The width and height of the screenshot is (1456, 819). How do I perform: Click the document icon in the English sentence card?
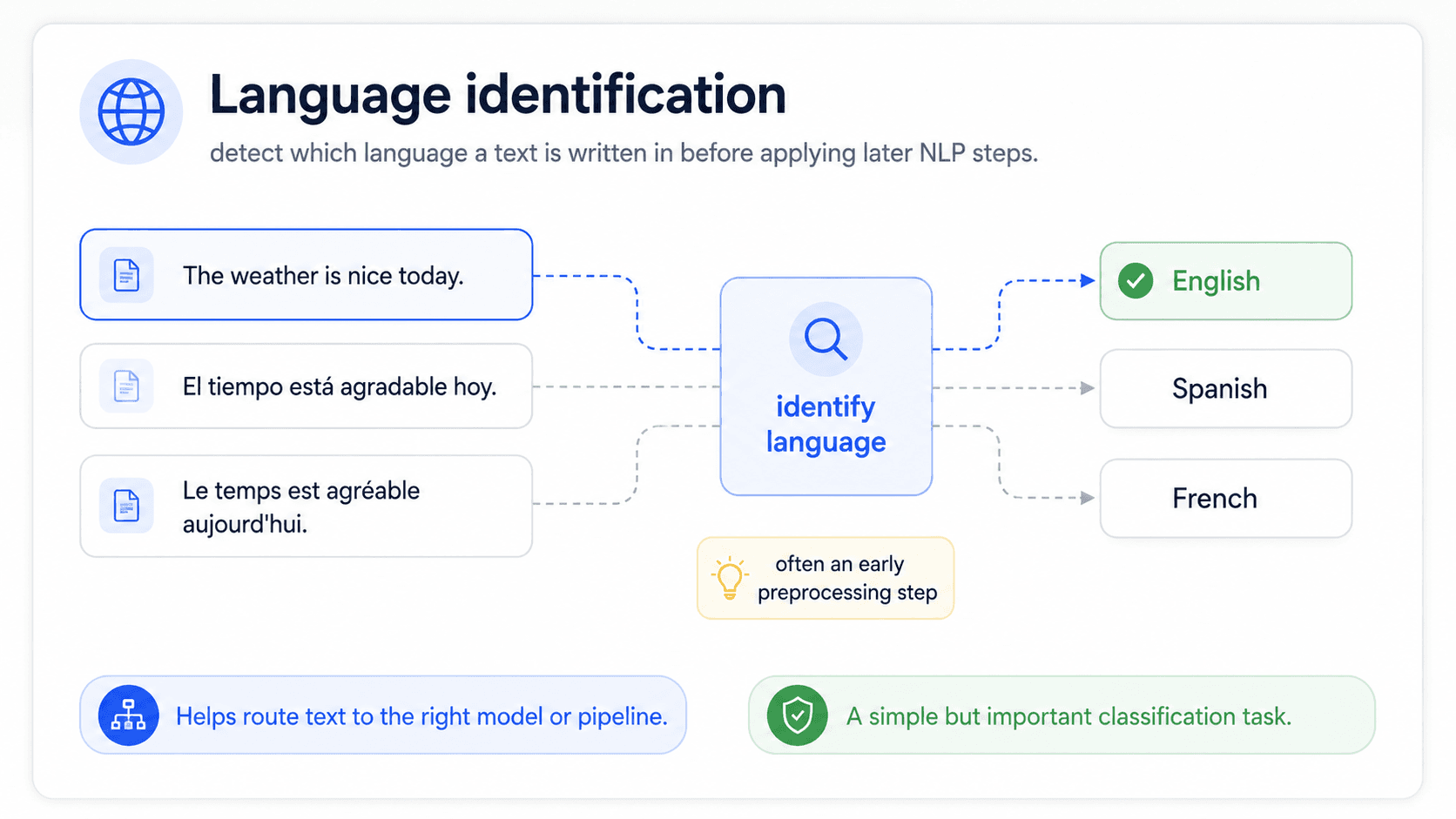point(126,275)
